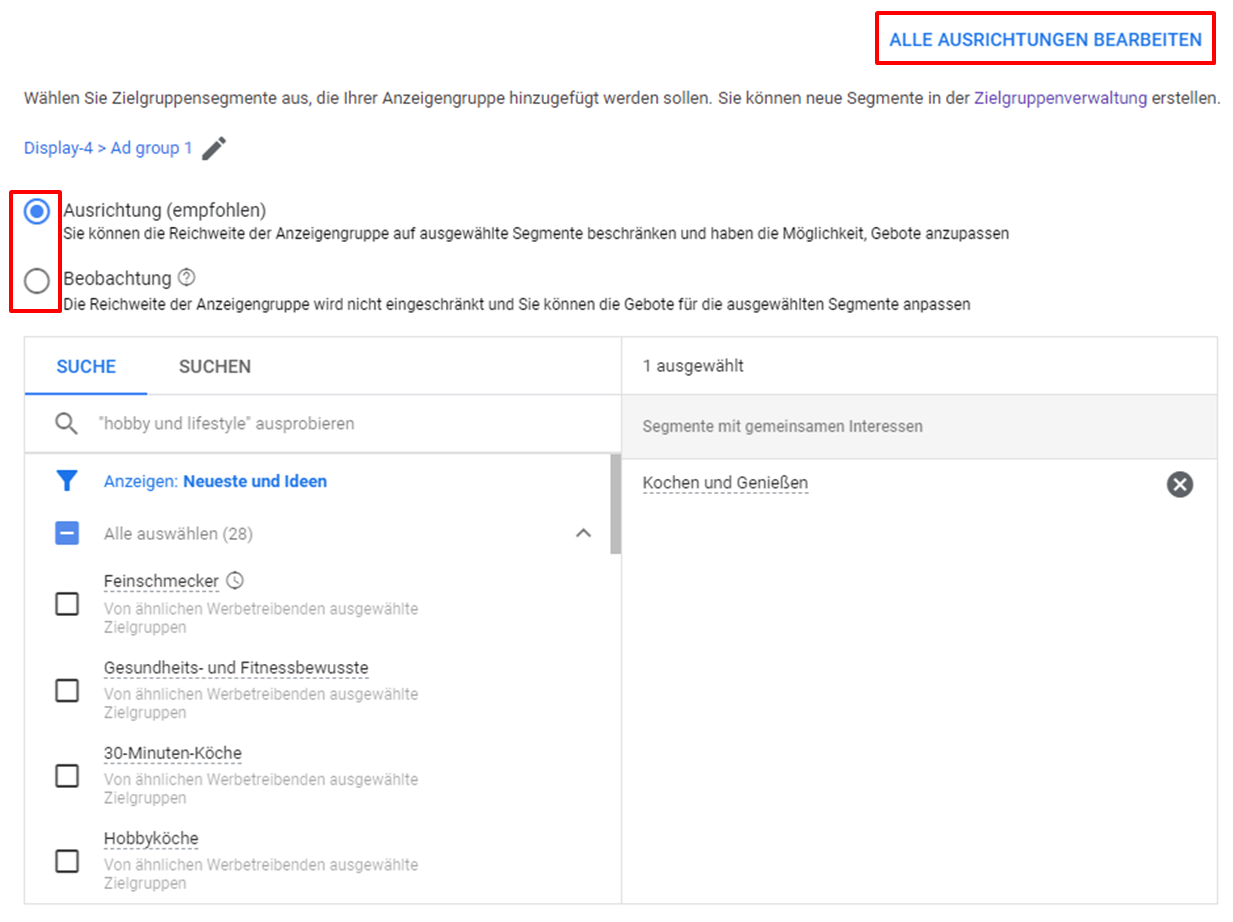Collapse the Alle auswählen list chevron
1233x922 pixels.
tap(583, 533)
